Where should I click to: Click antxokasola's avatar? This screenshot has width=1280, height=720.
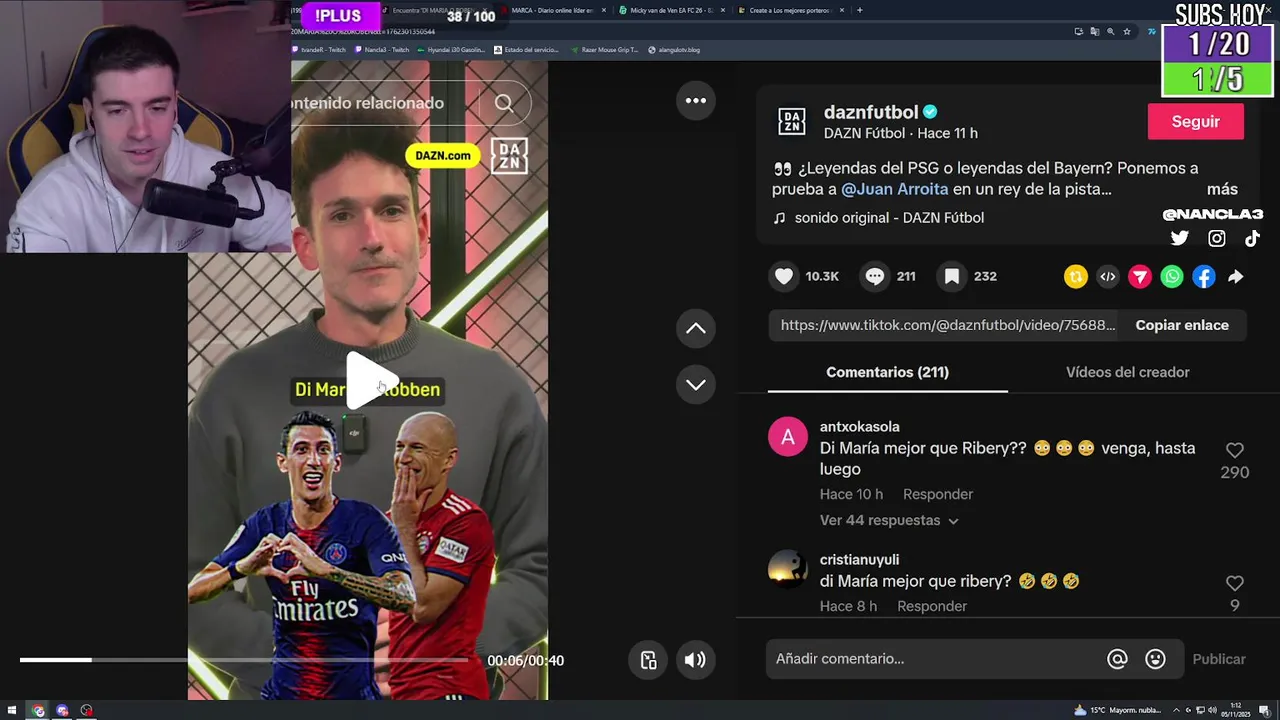click(788, 437)
